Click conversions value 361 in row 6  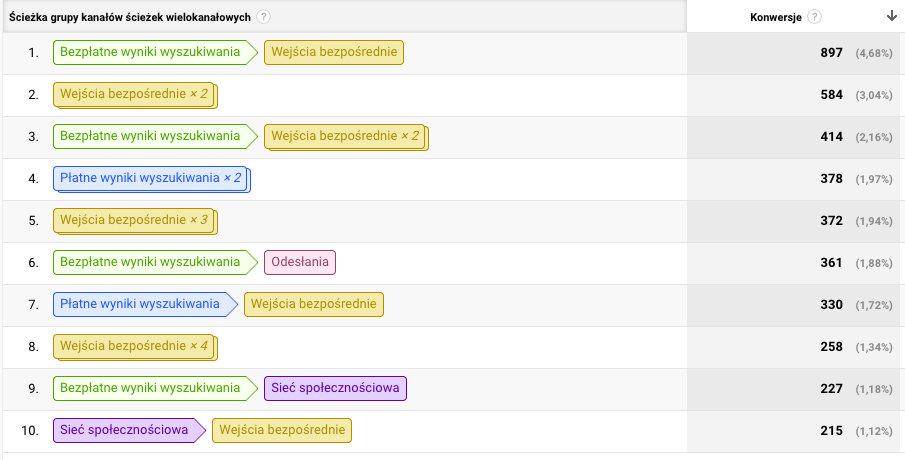832,263
